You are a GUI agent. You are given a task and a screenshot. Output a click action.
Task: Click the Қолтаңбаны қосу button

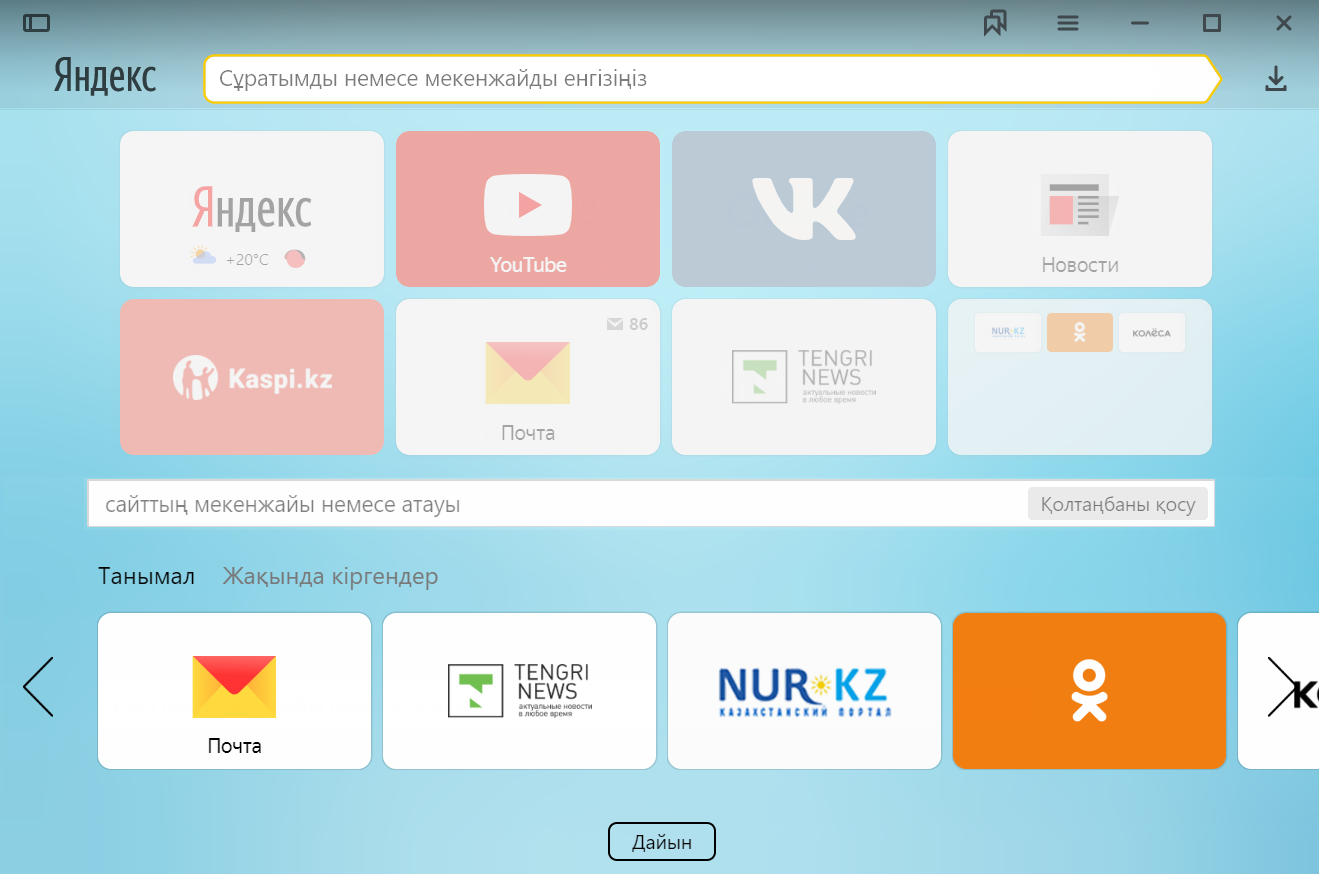coord(1118,504)
